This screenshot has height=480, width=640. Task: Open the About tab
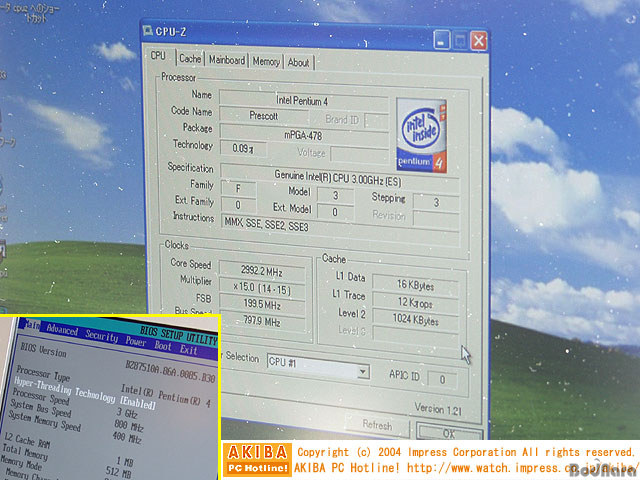click(x=299, y=63)
